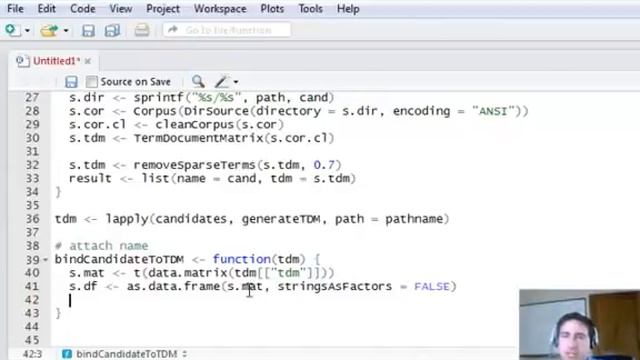Open the New File dropdown arrow

[27, 31]
